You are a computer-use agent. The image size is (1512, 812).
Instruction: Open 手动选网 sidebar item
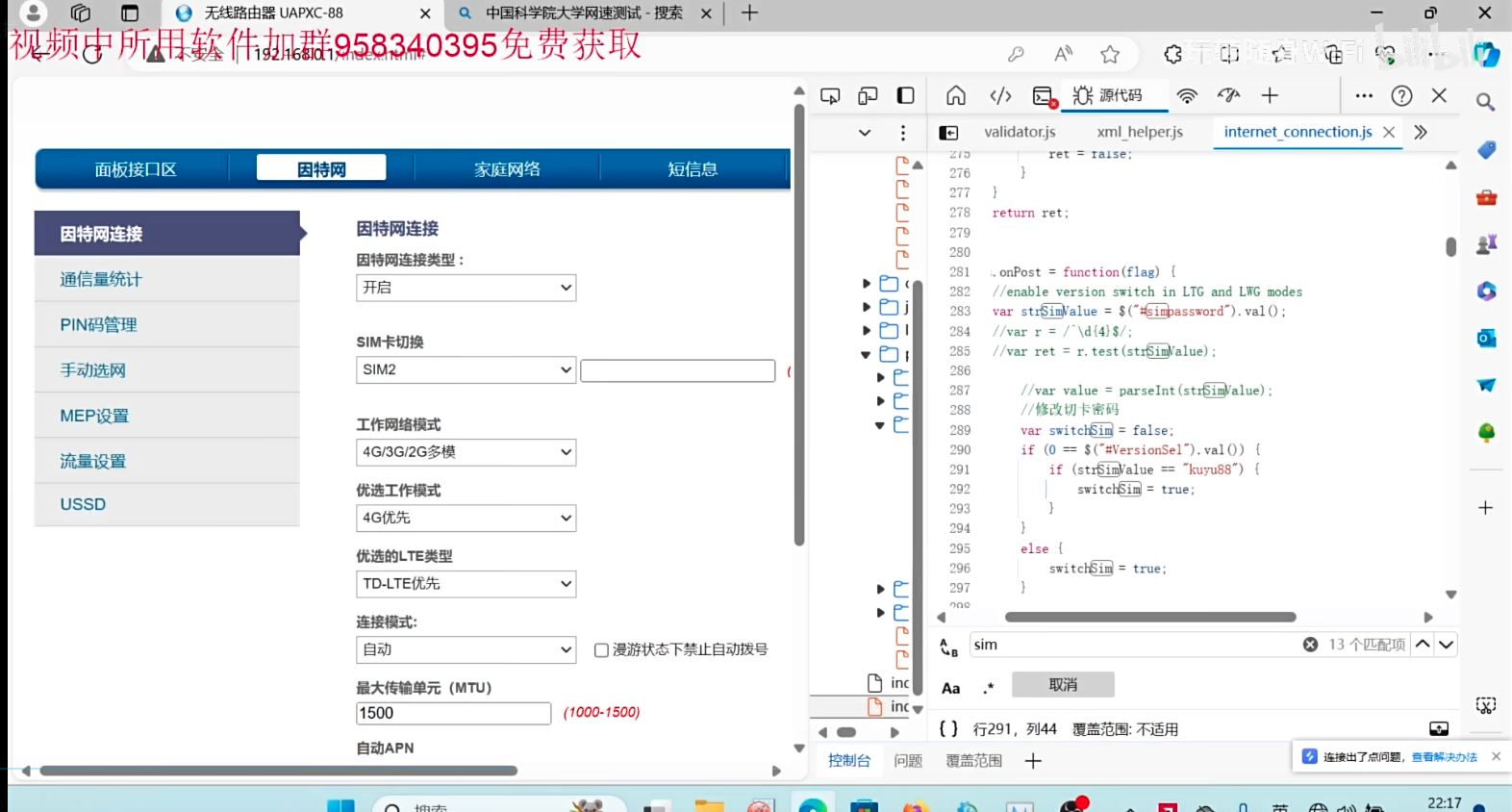click(167, 369)
